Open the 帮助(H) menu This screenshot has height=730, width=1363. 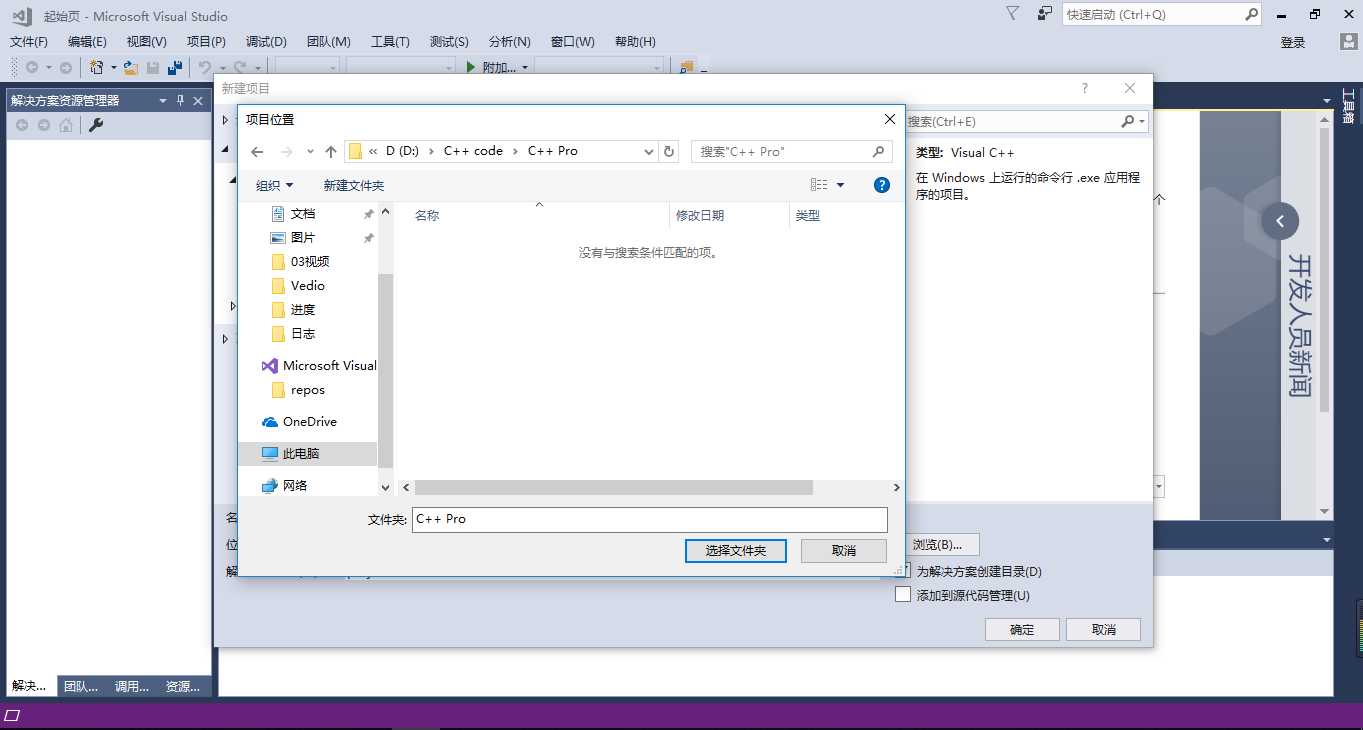coord(635,41)
